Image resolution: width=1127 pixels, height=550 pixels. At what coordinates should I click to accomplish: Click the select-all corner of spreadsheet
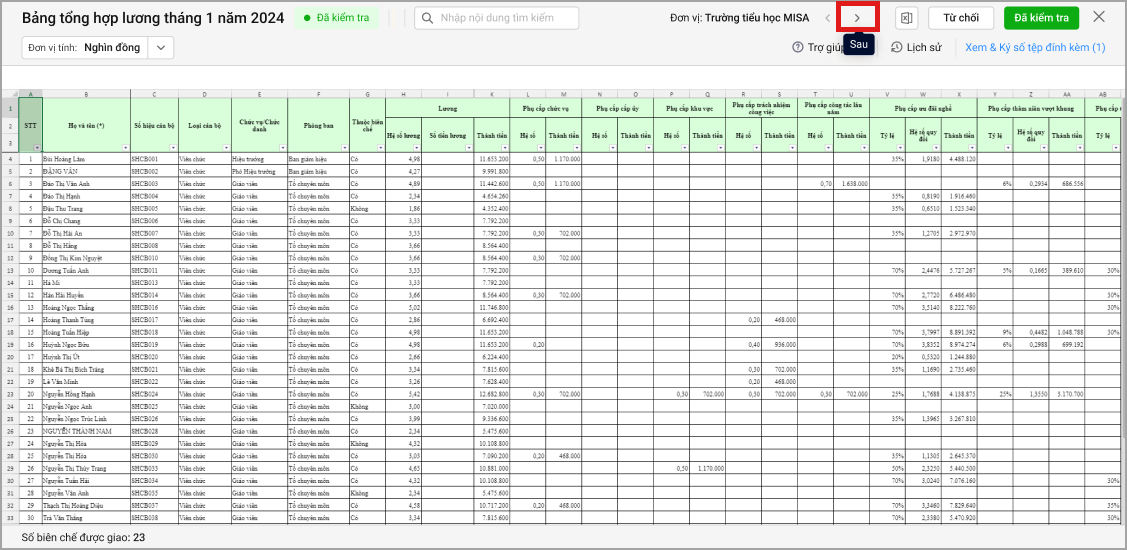point(9,95)
